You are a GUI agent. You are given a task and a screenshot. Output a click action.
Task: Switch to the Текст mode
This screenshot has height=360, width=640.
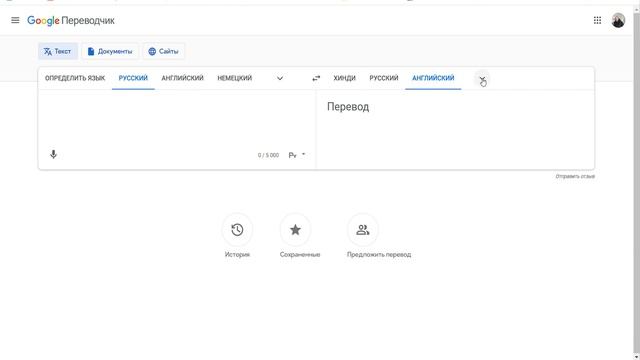click(x=58, y=51)
